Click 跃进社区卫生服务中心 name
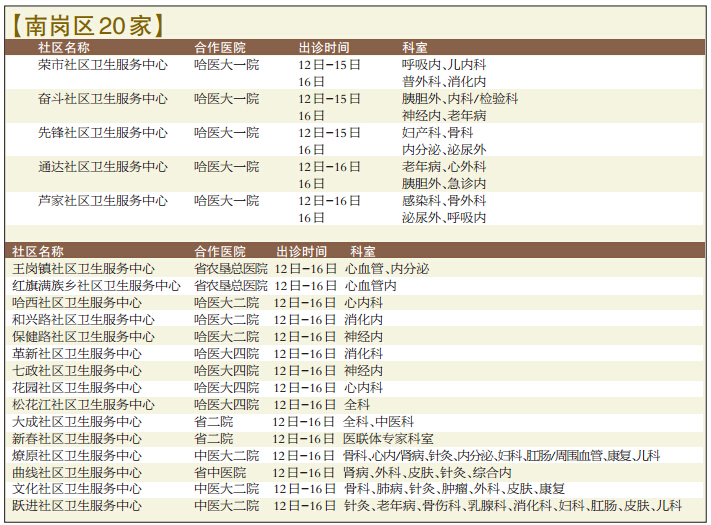This screenshot has height=525, width=711. pyautogui.click(x=77, y=506)
